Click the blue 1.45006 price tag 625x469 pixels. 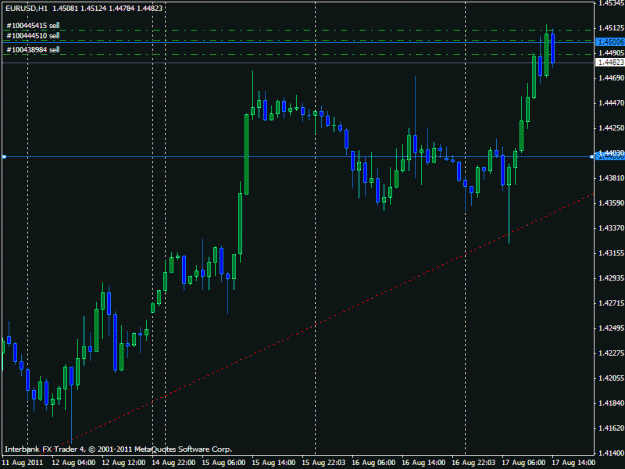(610, 42)
